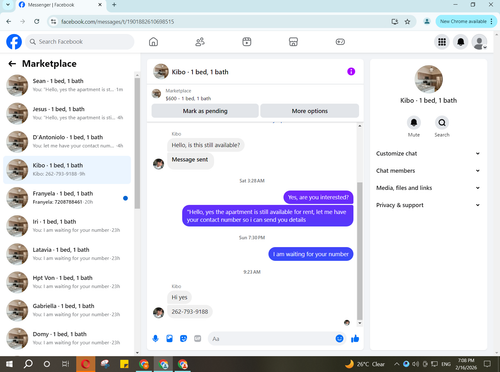Send a thumbs-up like

(x=355, y=339)
